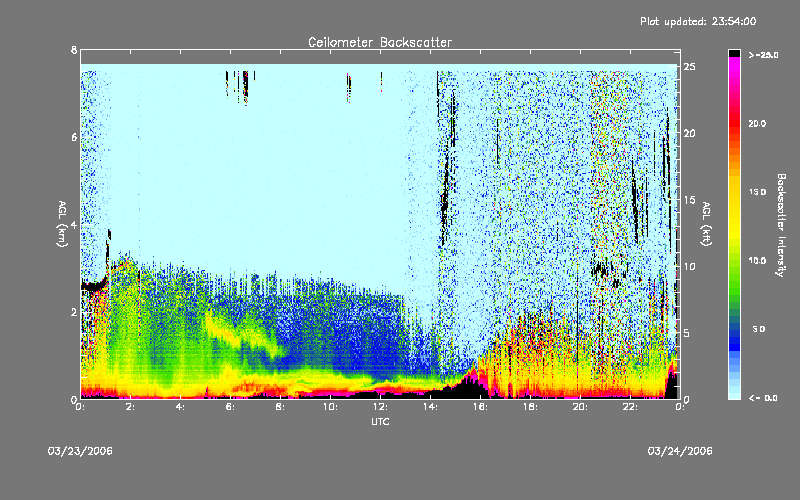Click the '14:' hour label on the UTC axis

point(430,407)
